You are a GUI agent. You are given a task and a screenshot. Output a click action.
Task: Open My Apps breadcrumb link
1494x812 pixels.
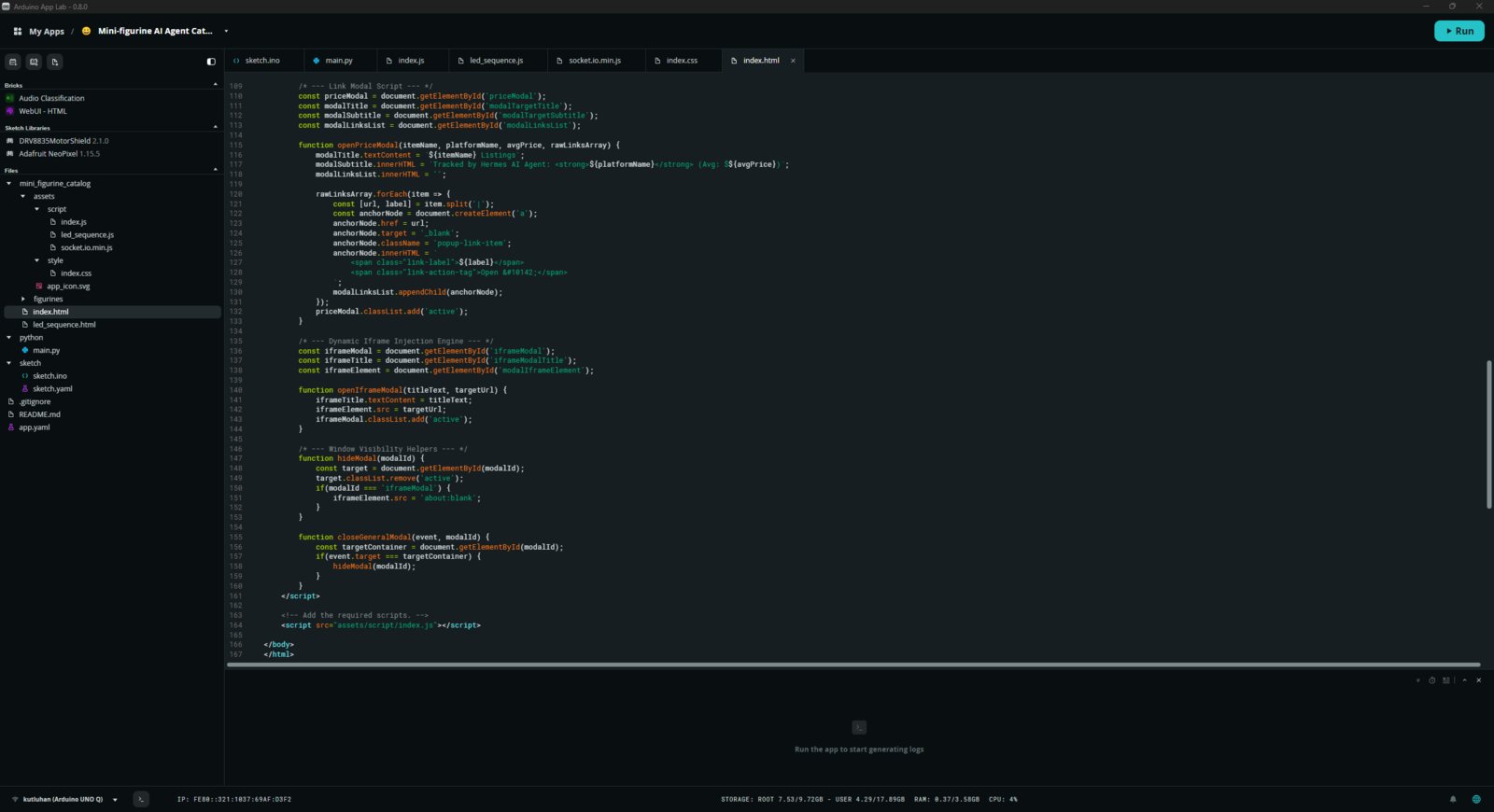47,32
